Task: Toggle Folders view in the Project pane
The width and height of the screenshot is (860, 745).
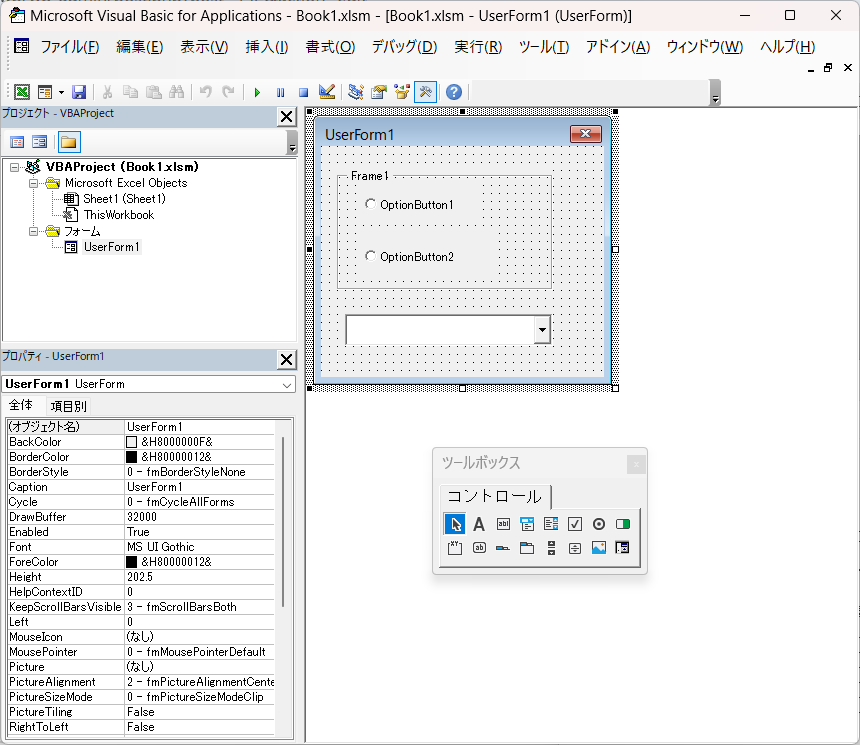Action: 69,142
